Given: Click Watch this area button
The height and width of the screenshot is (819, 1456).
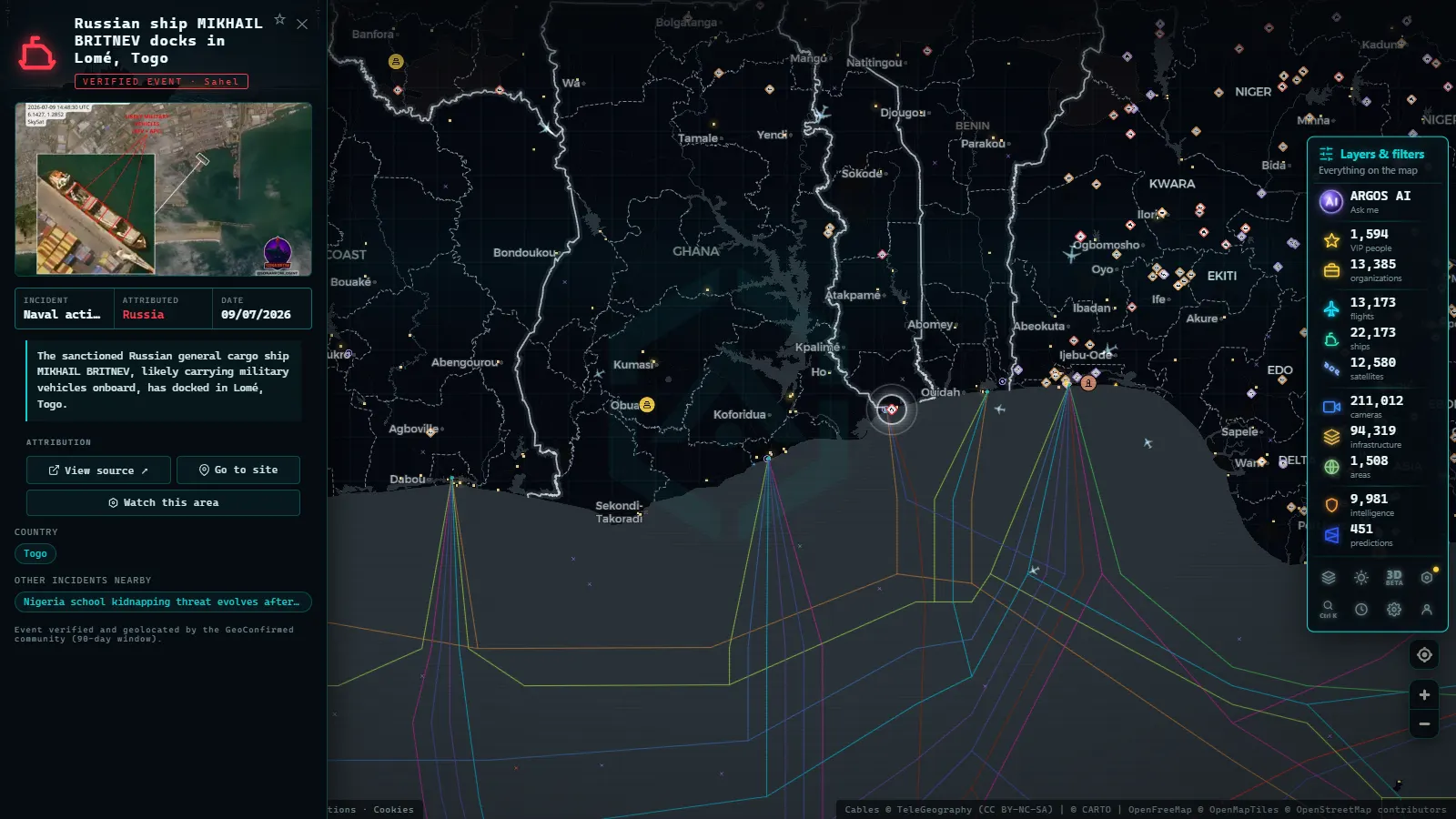Looking at the screenshot, I should tap(163, 502).
